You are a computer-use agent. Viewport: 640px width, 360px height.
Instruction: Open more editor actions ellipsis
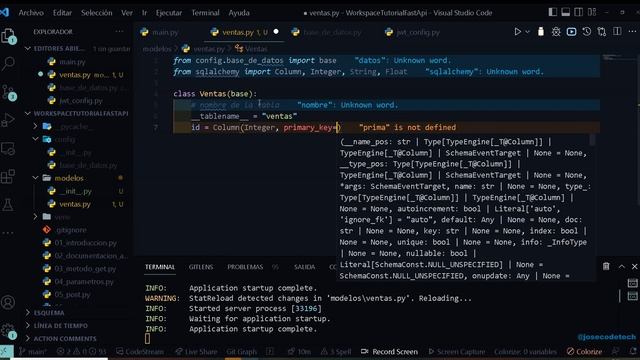pos(632,32)
